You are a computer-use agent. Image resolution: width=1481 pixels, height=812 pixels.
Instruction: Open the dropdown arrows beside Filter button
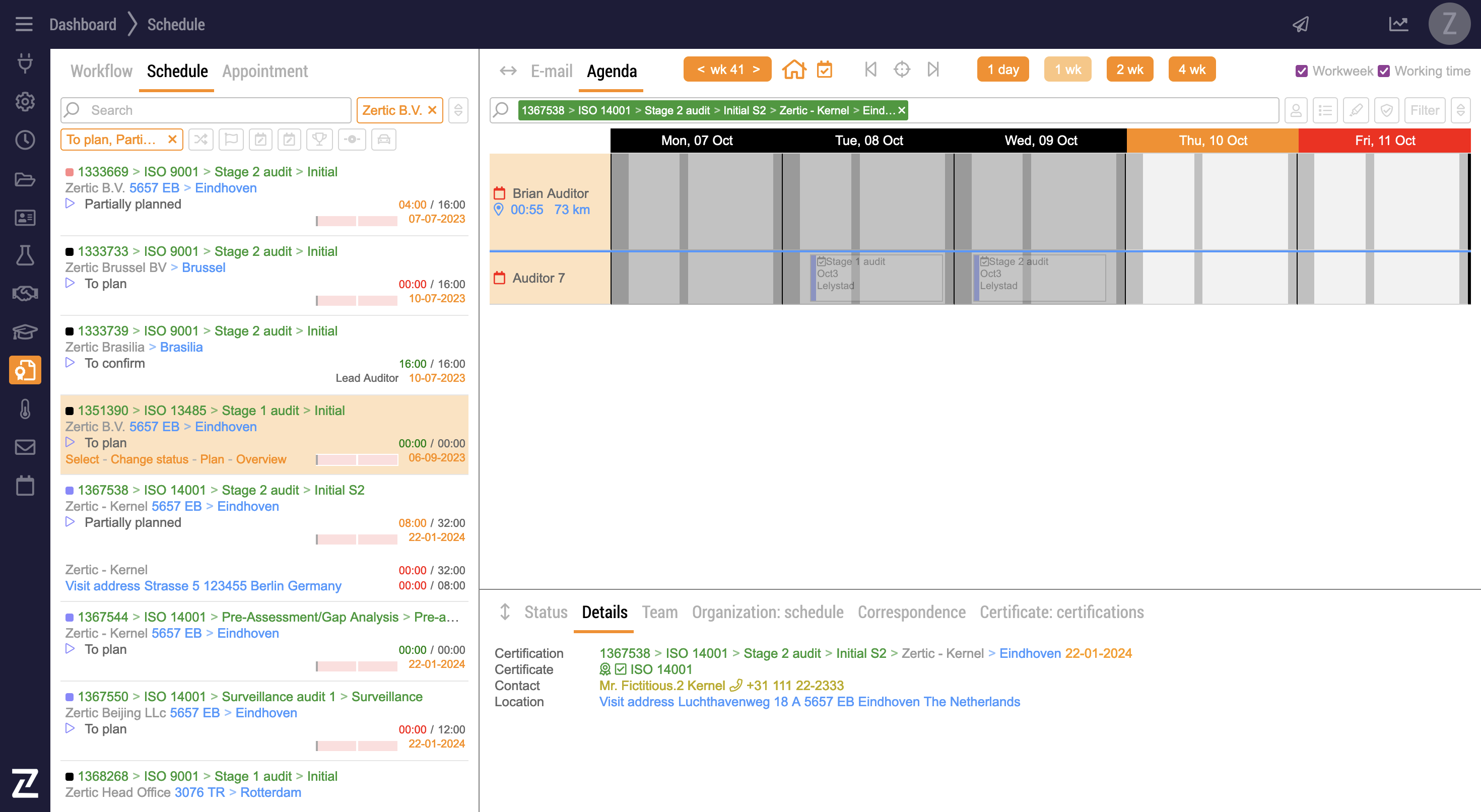(x=1460, y=110)
